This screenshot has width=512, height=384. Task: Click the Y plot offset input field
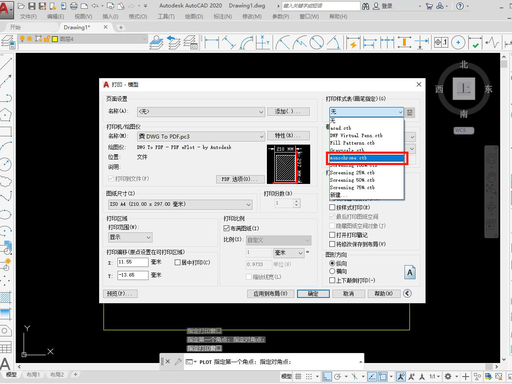click(133, 275)
